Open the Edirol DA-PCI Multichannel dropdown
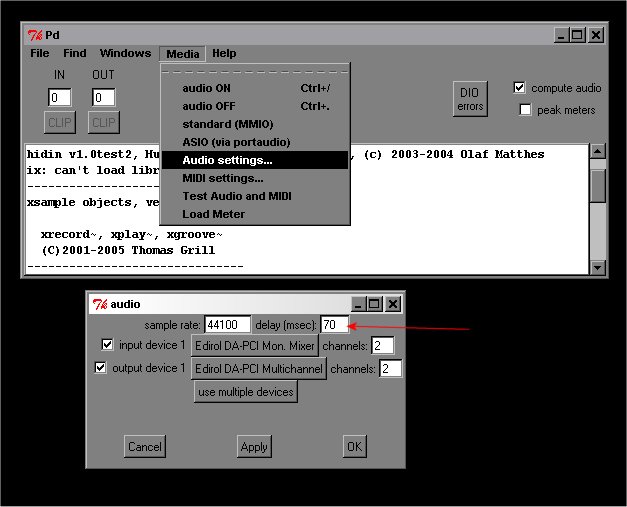627x507 pixels. pos(260,369)
